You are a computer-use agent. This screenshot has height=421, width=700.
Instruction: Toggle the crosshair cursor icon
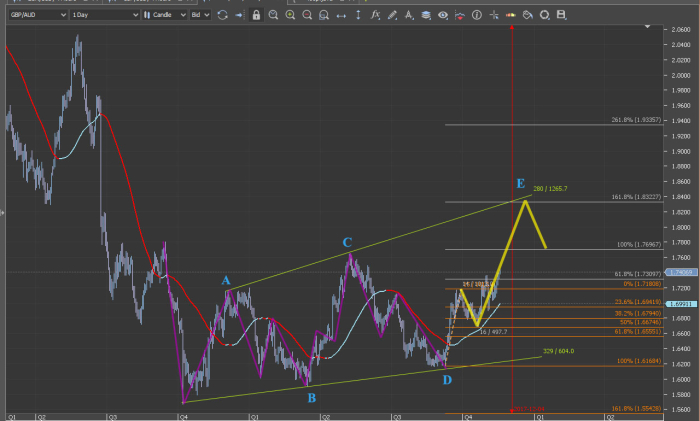coord(494,15)
